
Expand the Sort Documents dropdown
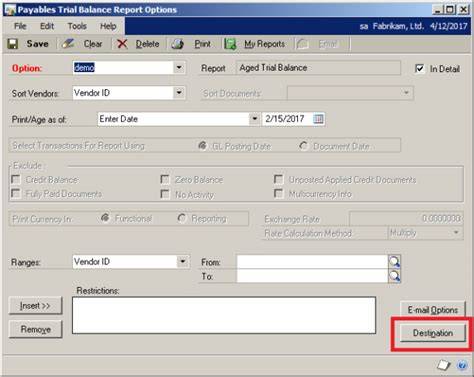click(406, 93)
